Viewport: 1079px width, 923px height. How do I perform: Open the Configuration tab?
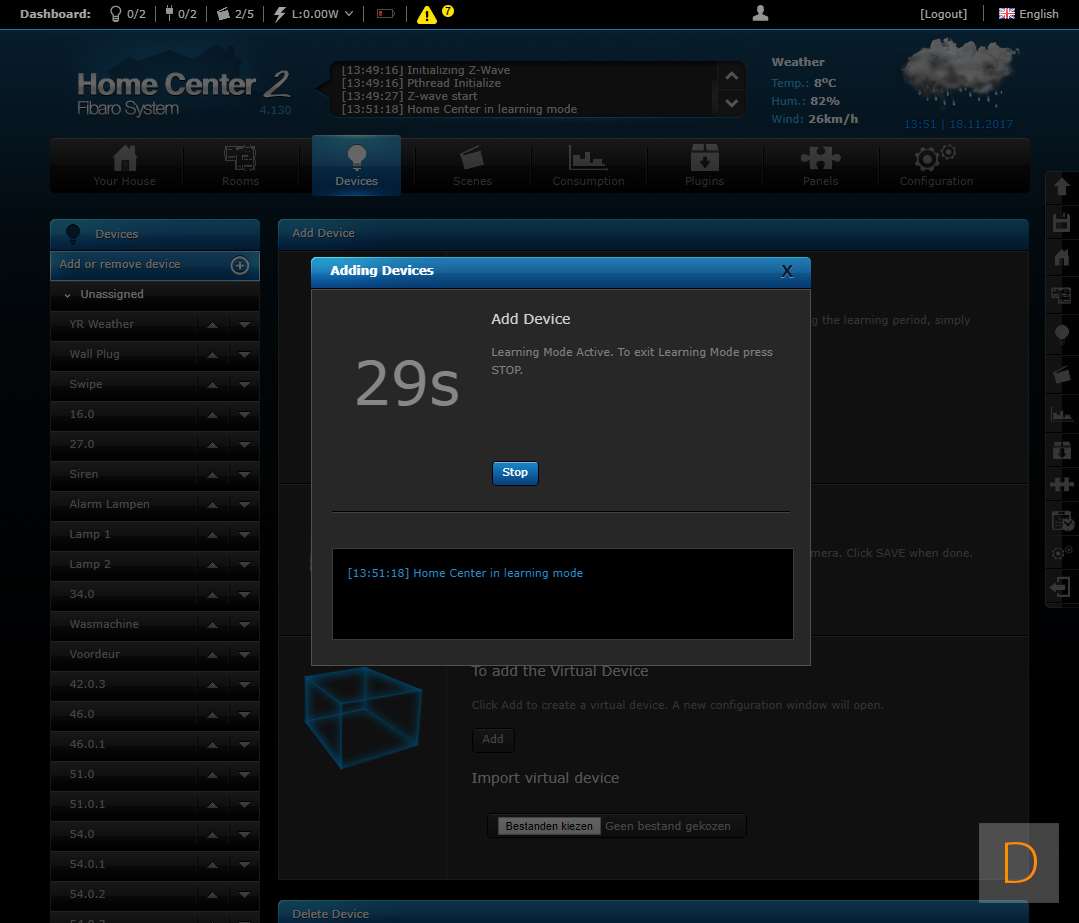coord(936,166)
